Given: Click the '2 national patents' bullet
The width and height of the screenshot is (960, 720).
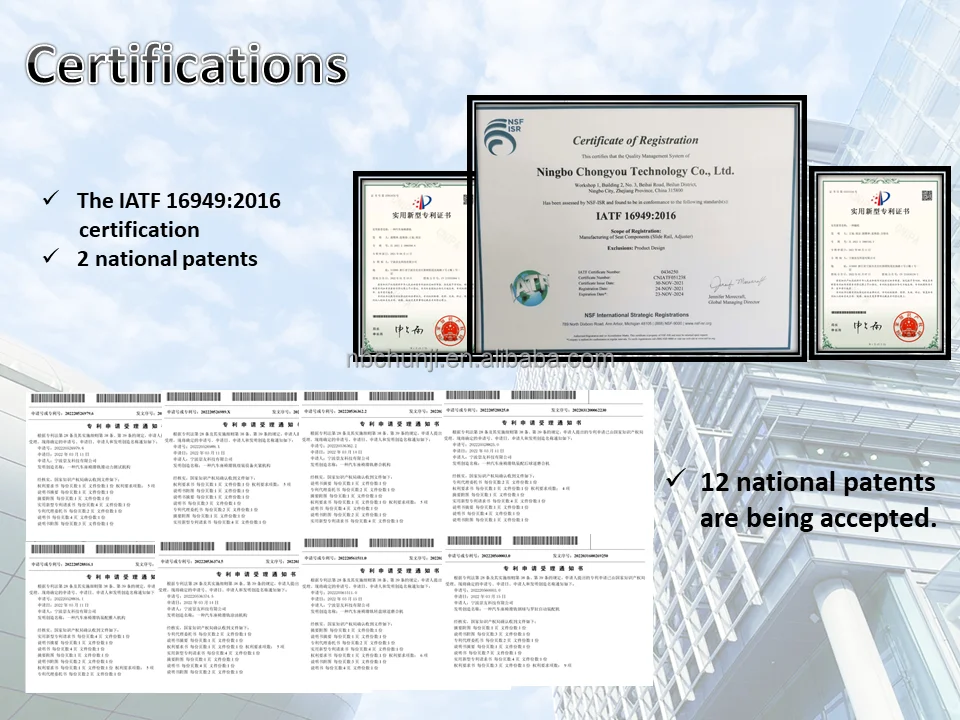Looking at the screenshot, I should coord(167,258).
